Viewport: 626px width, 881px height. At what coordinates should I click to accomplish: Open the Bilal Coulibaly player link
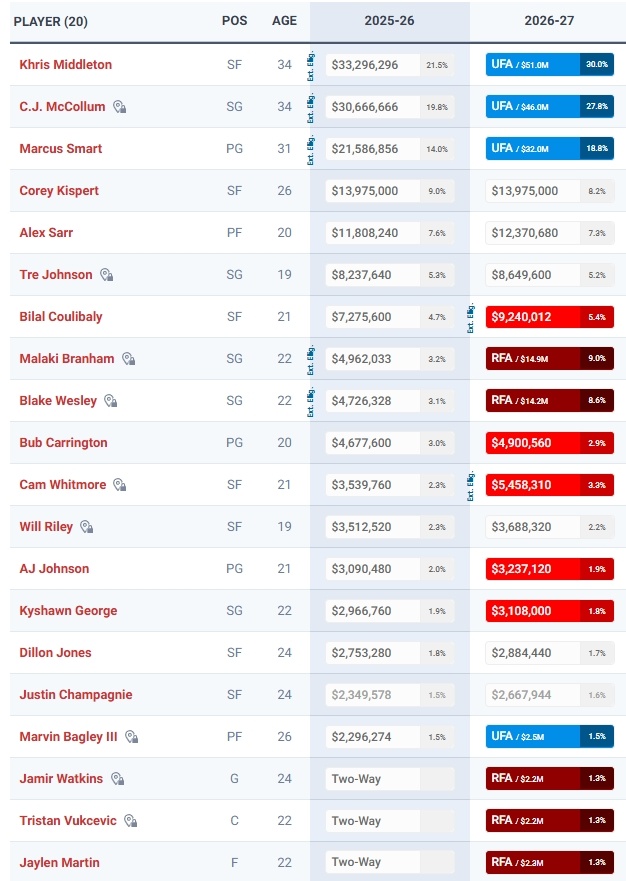click(61, 317)
